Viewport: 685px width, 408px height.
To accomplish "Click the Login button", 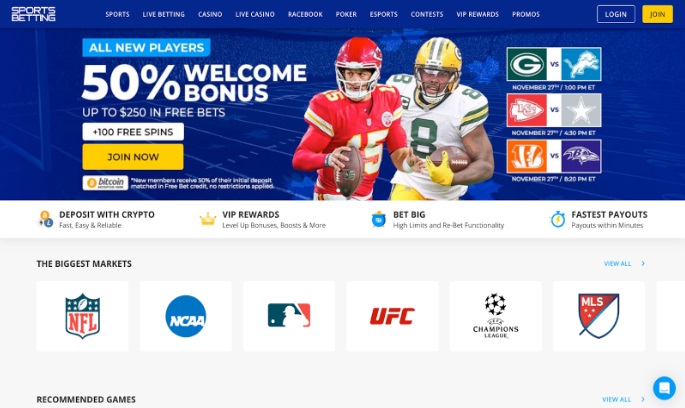I will [x=616, y=14].
